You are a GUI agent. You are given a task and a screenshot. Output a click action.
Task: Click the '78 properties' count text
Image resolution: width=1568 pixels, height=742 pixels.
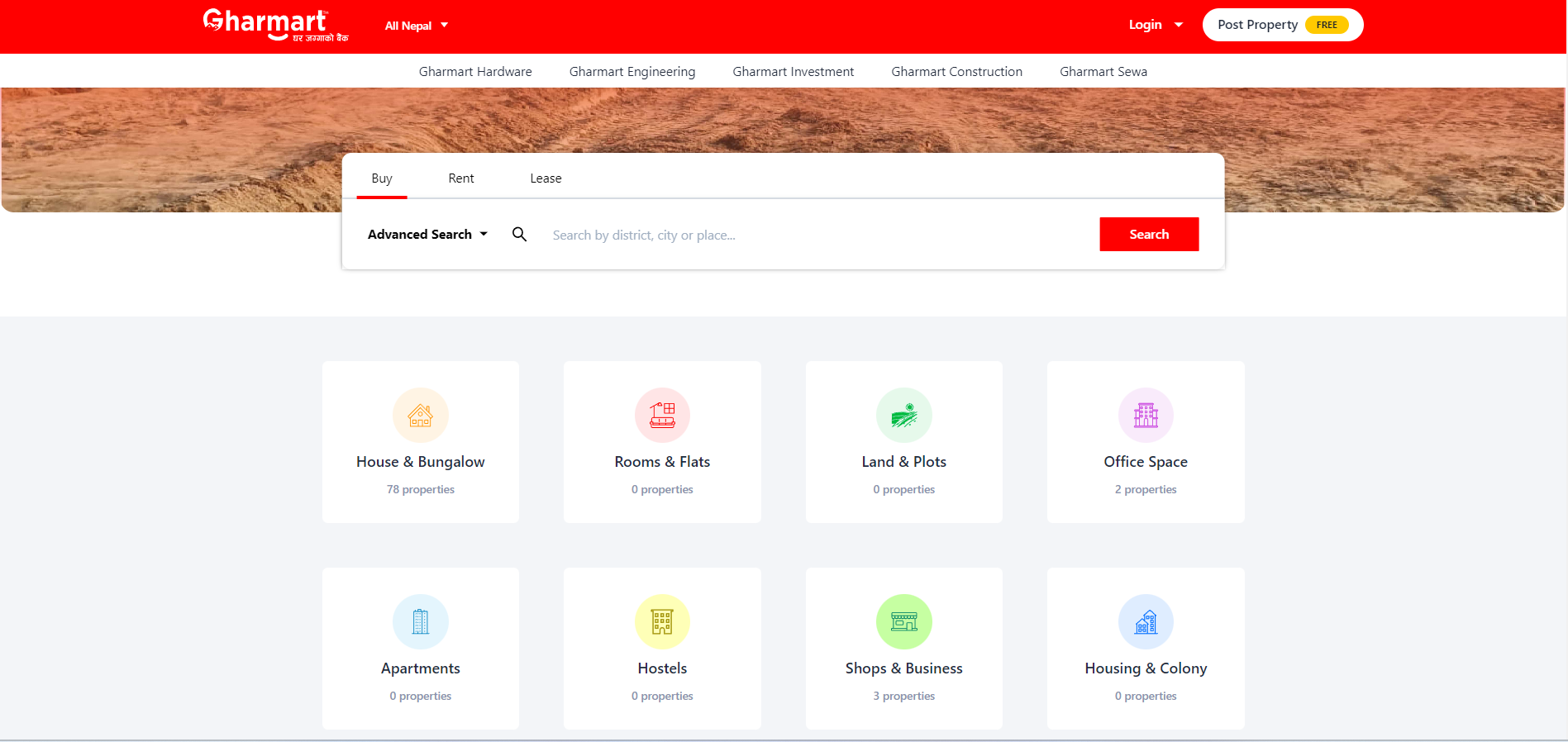(421, 489)
